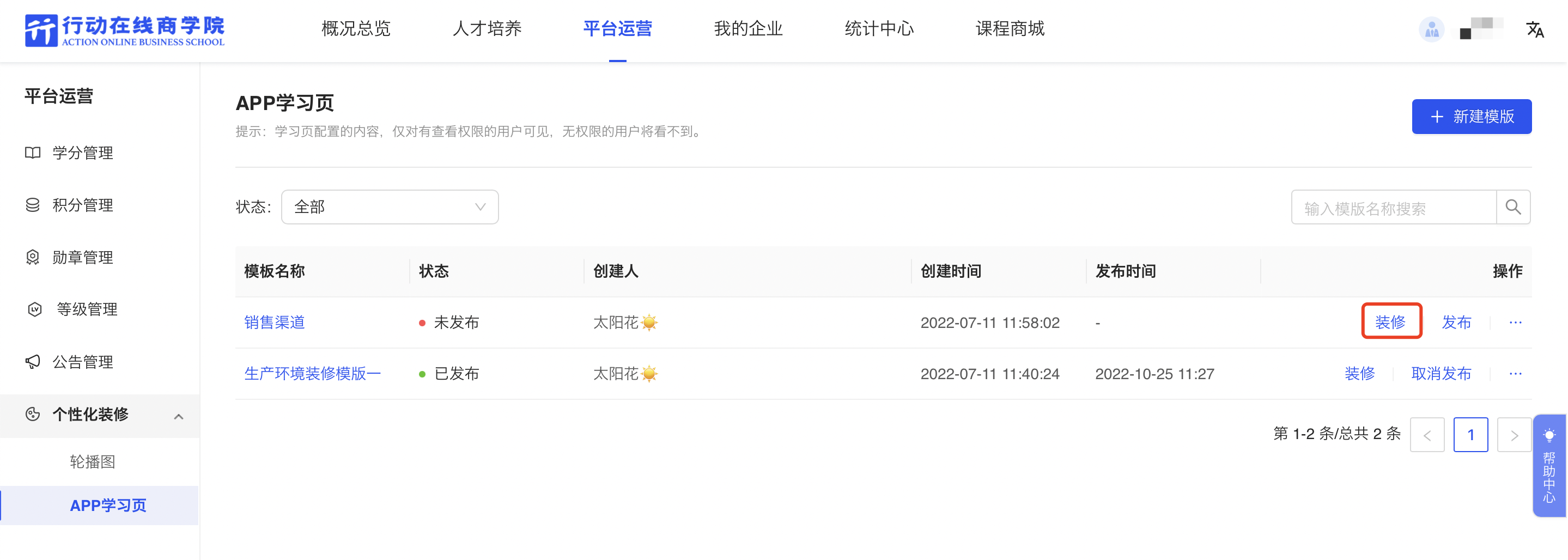This screenshot has width=1568, height=560.
Task: Click 取消发布 for 生产环境装修模版一
Action: tap(1442, 374)
